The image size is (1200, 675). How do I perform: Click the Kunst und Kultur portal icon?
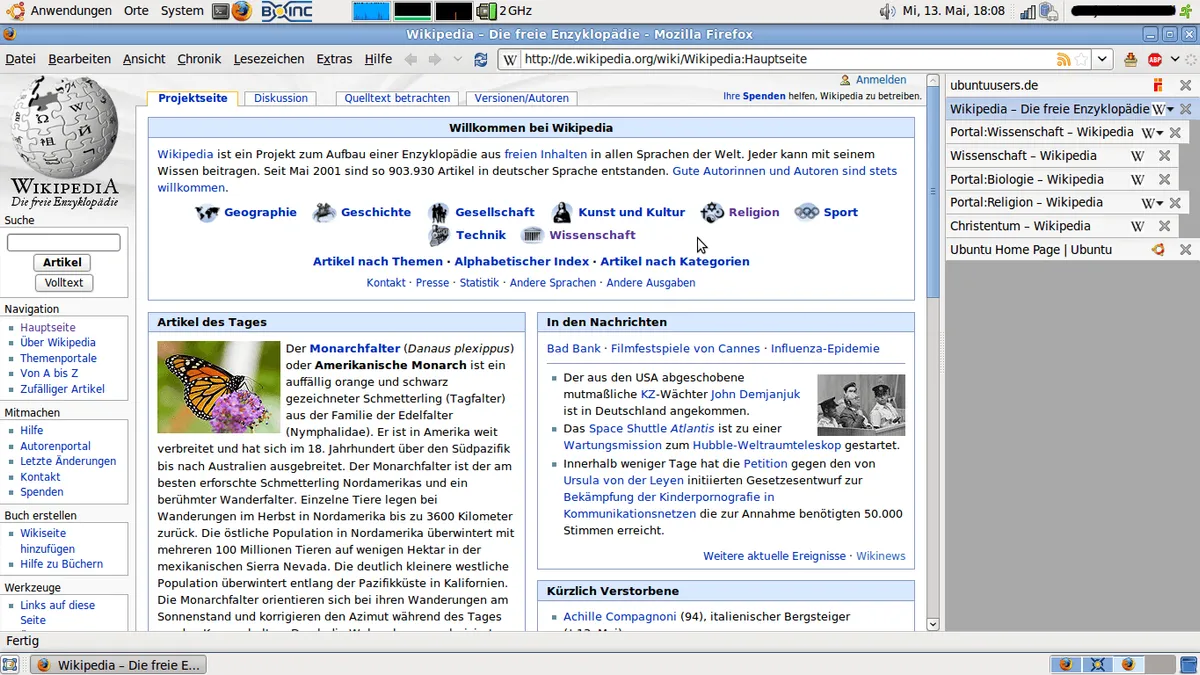coord(562,212)
